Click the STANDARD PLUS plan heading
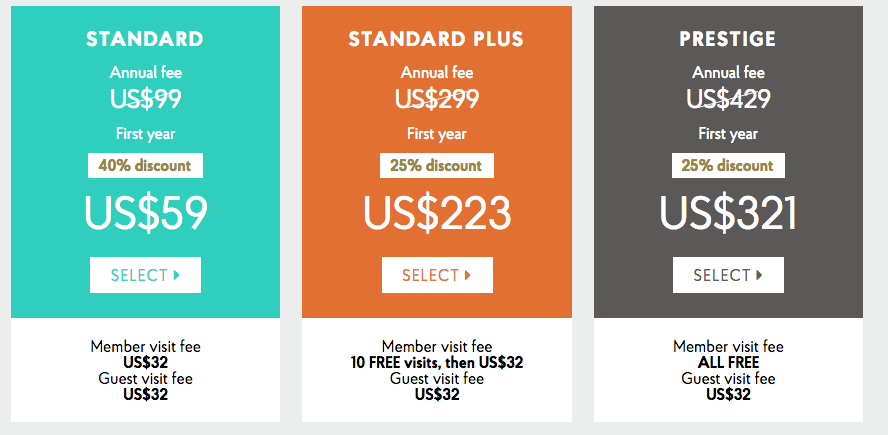 click(x=436, y=40)
